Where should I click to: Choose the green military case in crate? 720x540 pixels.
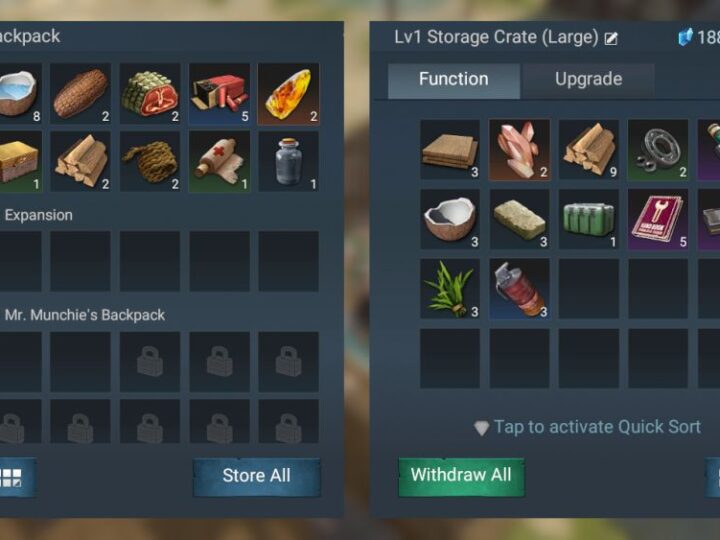pos(589,219)
